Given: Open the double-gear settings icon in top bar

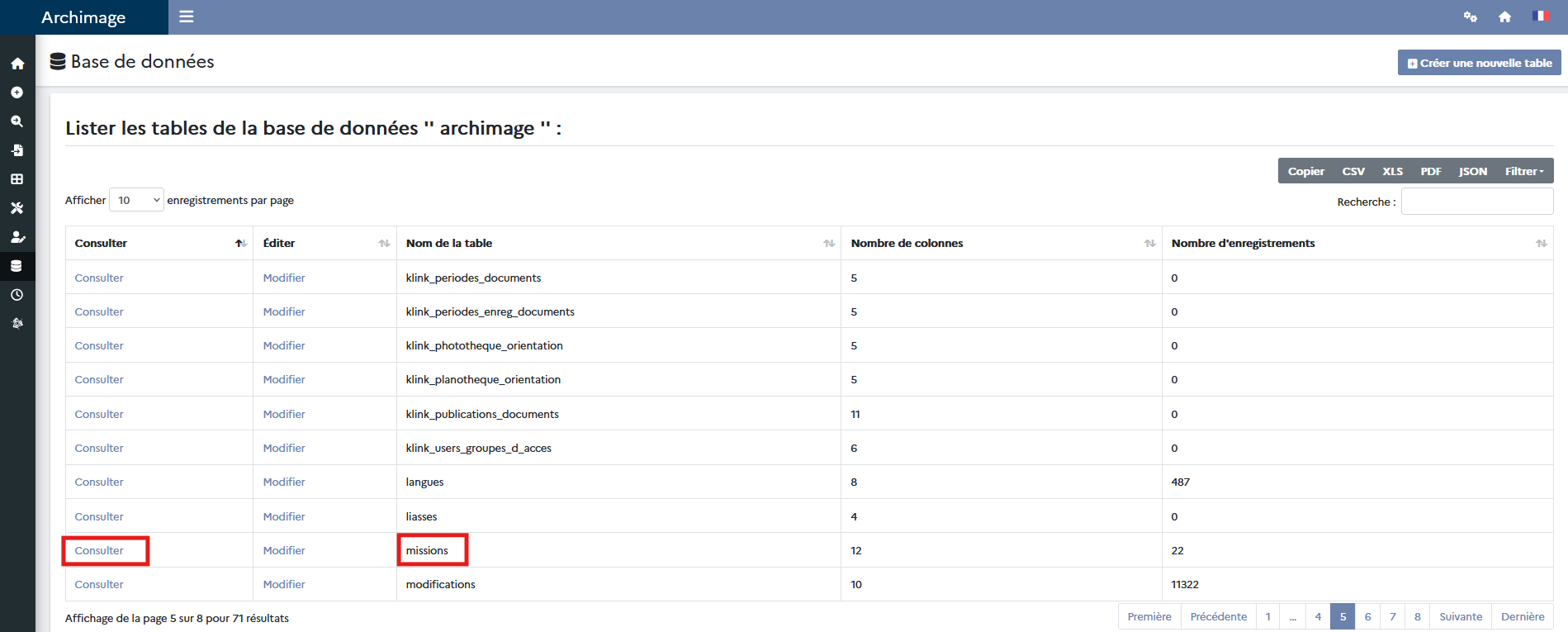Looking at the screenshot, I should coord(1470,17).
